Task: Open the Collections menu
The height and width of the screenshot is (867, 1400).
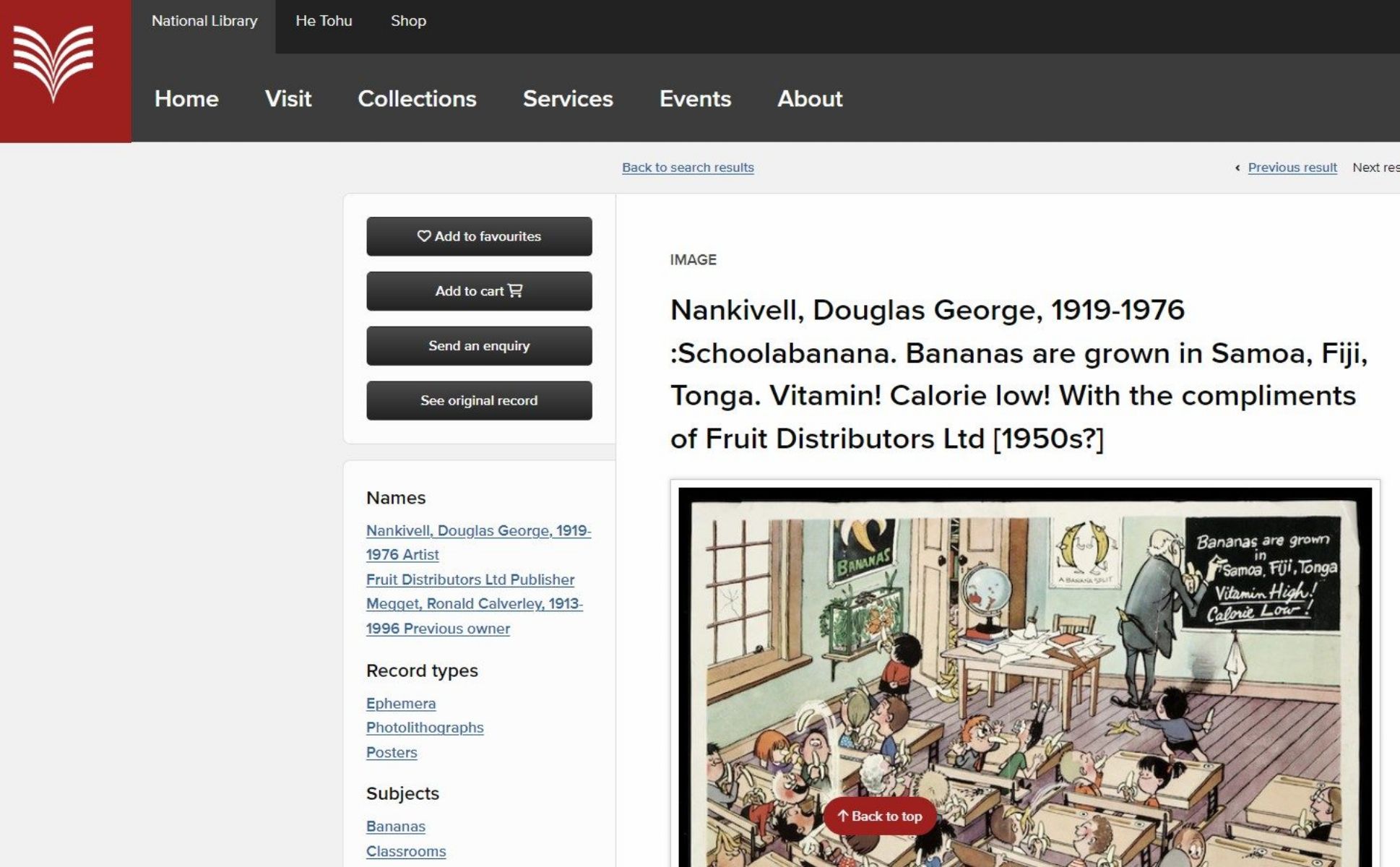Action: coord(417,98)
